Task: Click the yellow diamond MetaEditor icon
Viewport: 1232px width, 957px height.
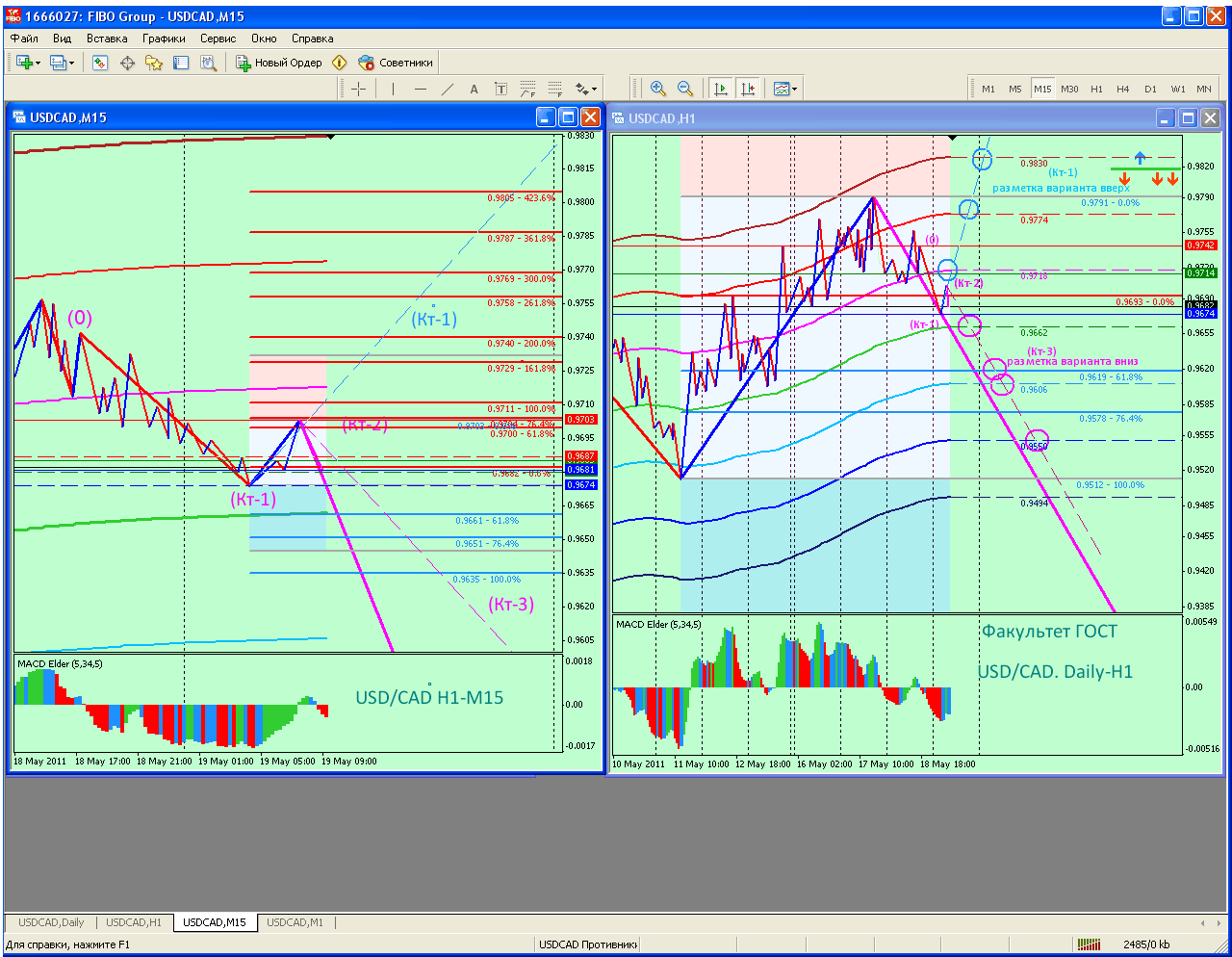Action: pyautogui.click(x=339, y=63)
